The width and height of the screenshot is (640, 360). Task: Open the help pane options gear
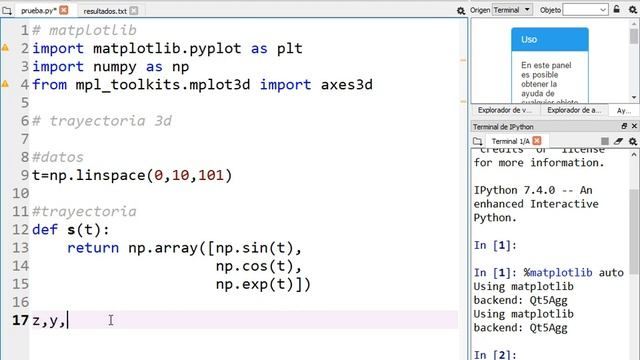coord(633,9)
